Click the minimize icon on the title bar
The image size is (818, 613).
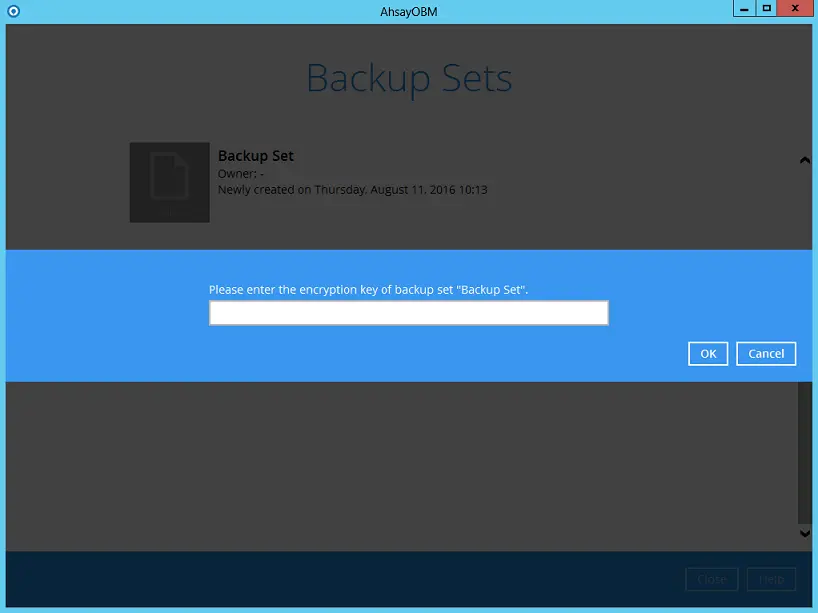click(x=741, y=8)
